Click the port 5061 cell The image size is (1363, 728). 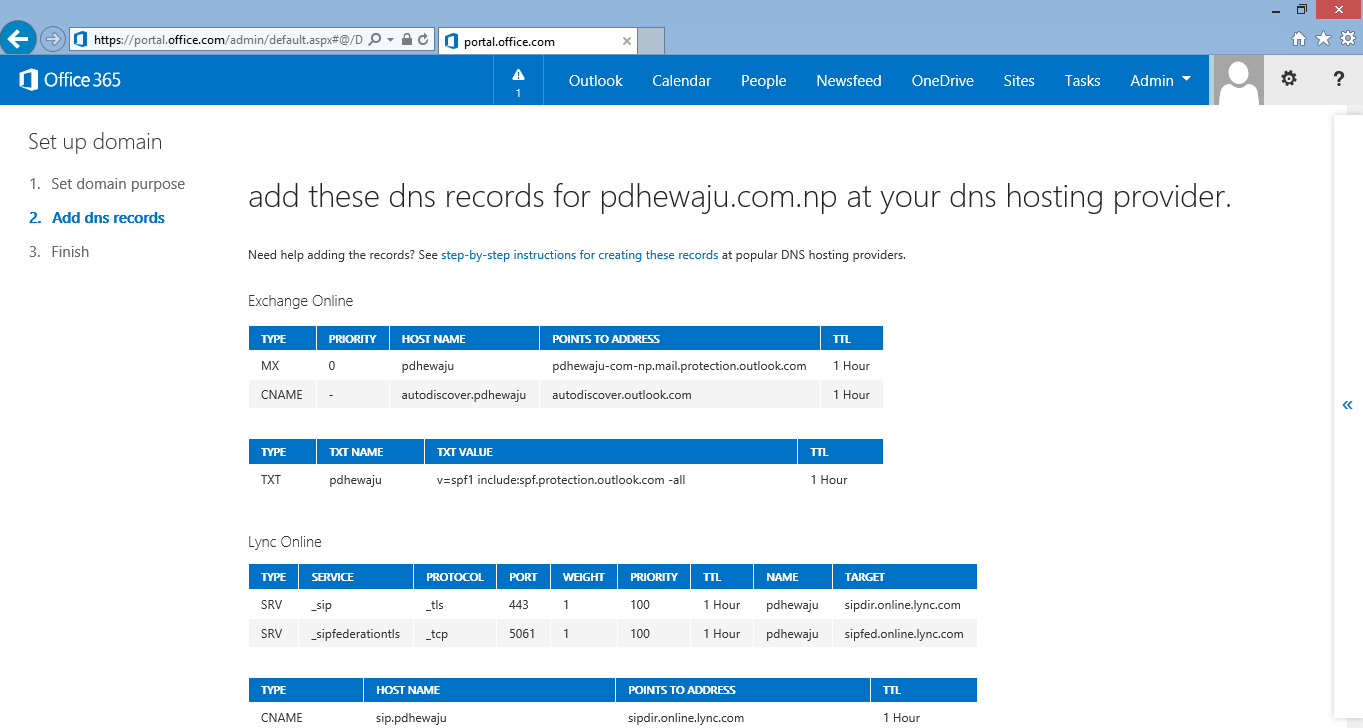pyautogui.click(x=522, y=634)
